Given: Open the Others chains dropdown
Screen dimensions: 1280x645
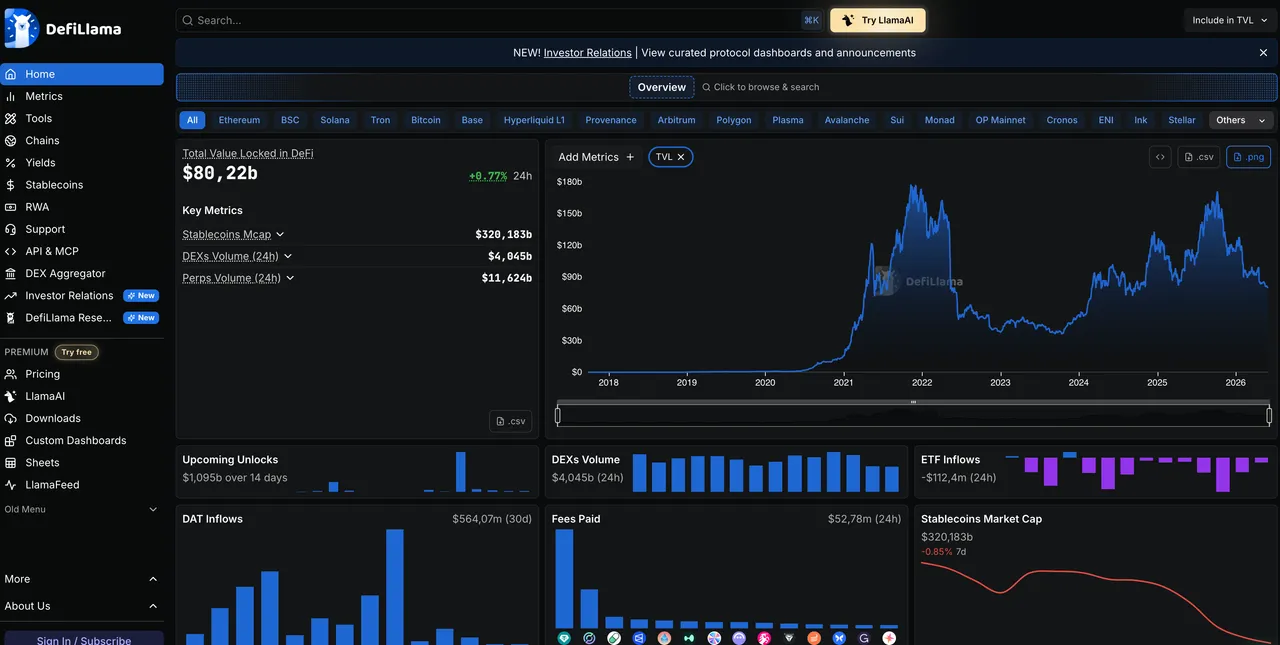Looking at the screenshot, I should point(1239,120).
